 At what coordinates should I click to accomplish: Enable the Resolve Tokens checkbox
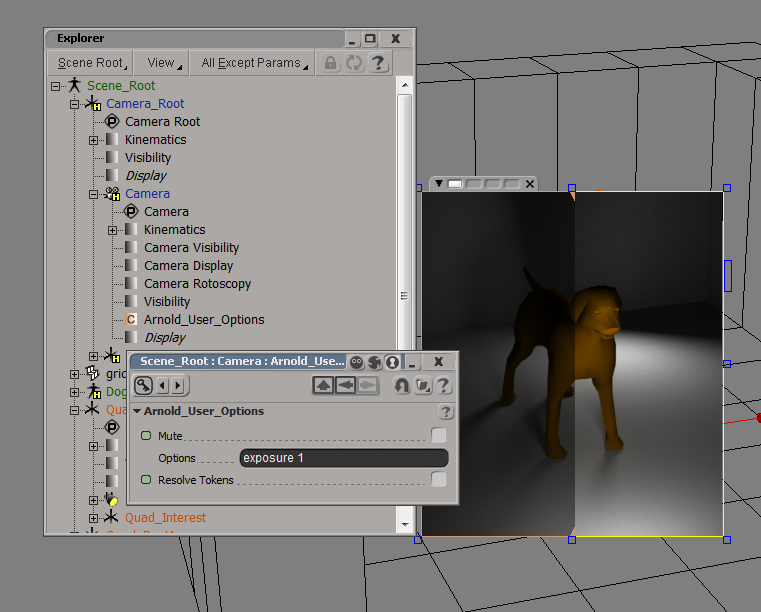click(438, 480)
